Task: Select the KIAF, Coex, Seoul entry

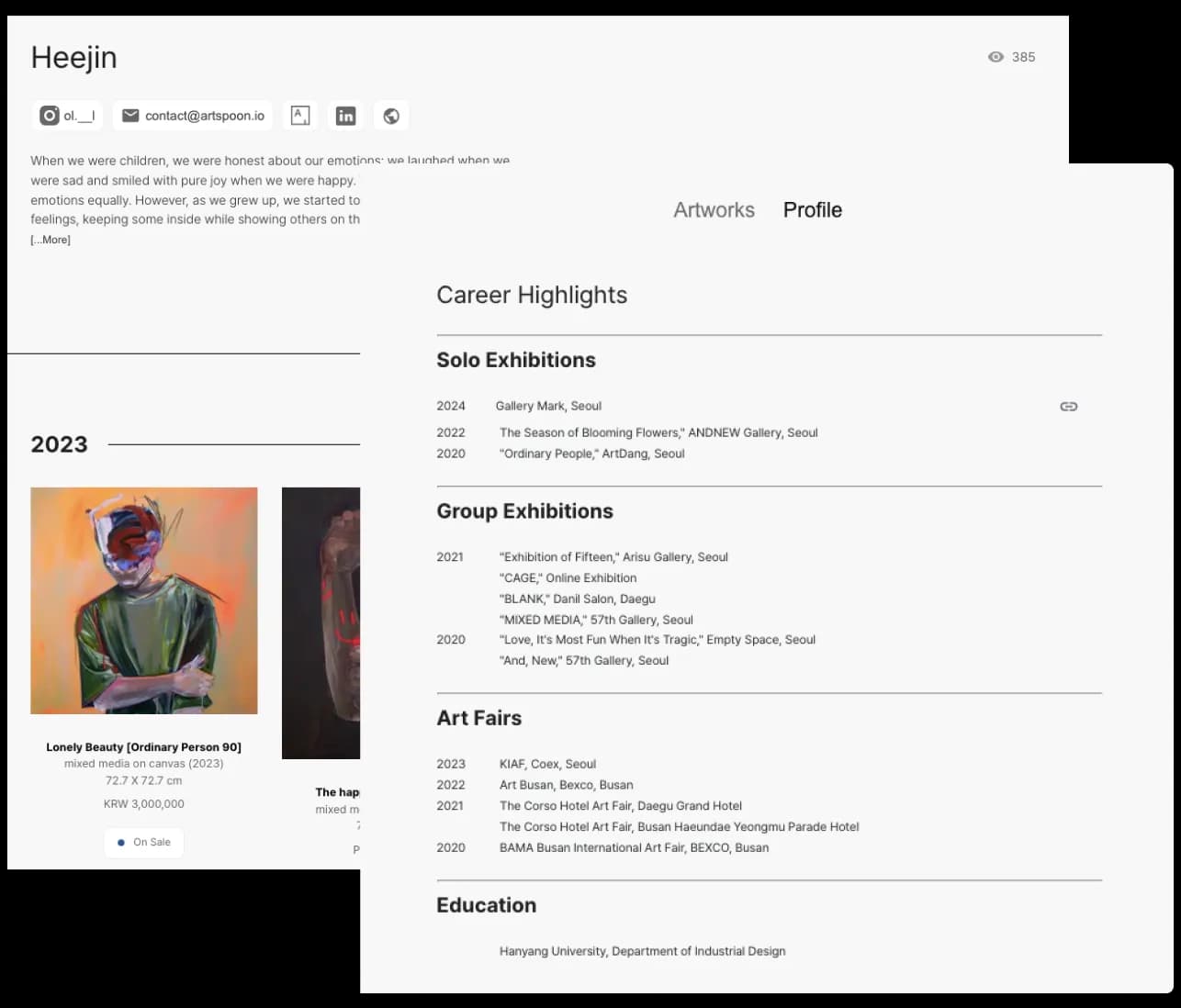Action: coord(547,763)
